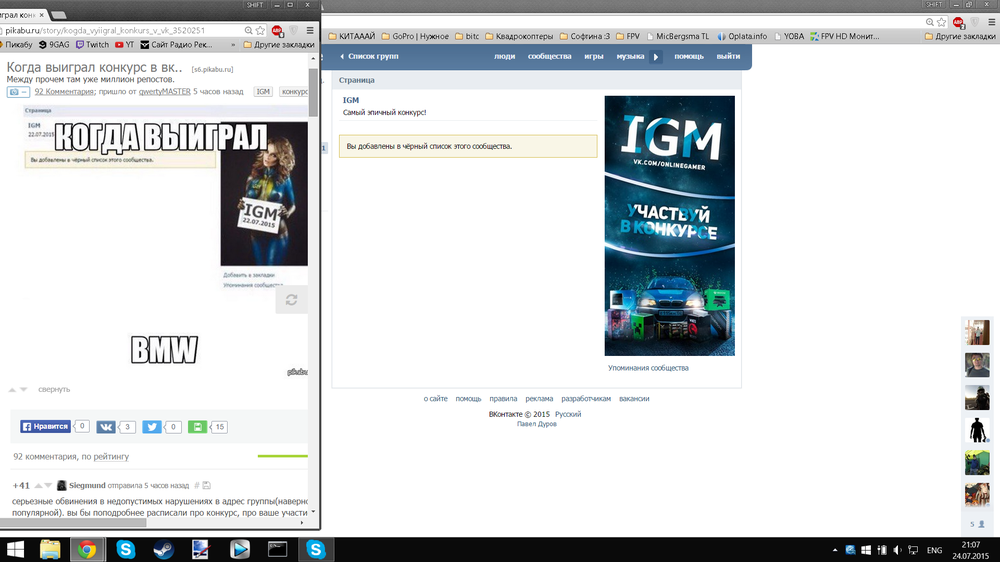The image size is (1000, 562).
Task: Share the post via the VK icon
Action: pyautogui.click(x=106, y=427)
